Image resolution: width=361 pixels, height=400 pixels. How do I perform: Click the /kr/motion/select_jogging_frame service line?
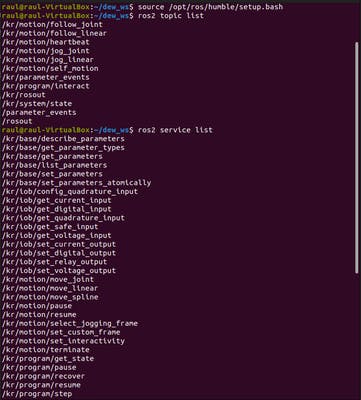pos(70,323)
